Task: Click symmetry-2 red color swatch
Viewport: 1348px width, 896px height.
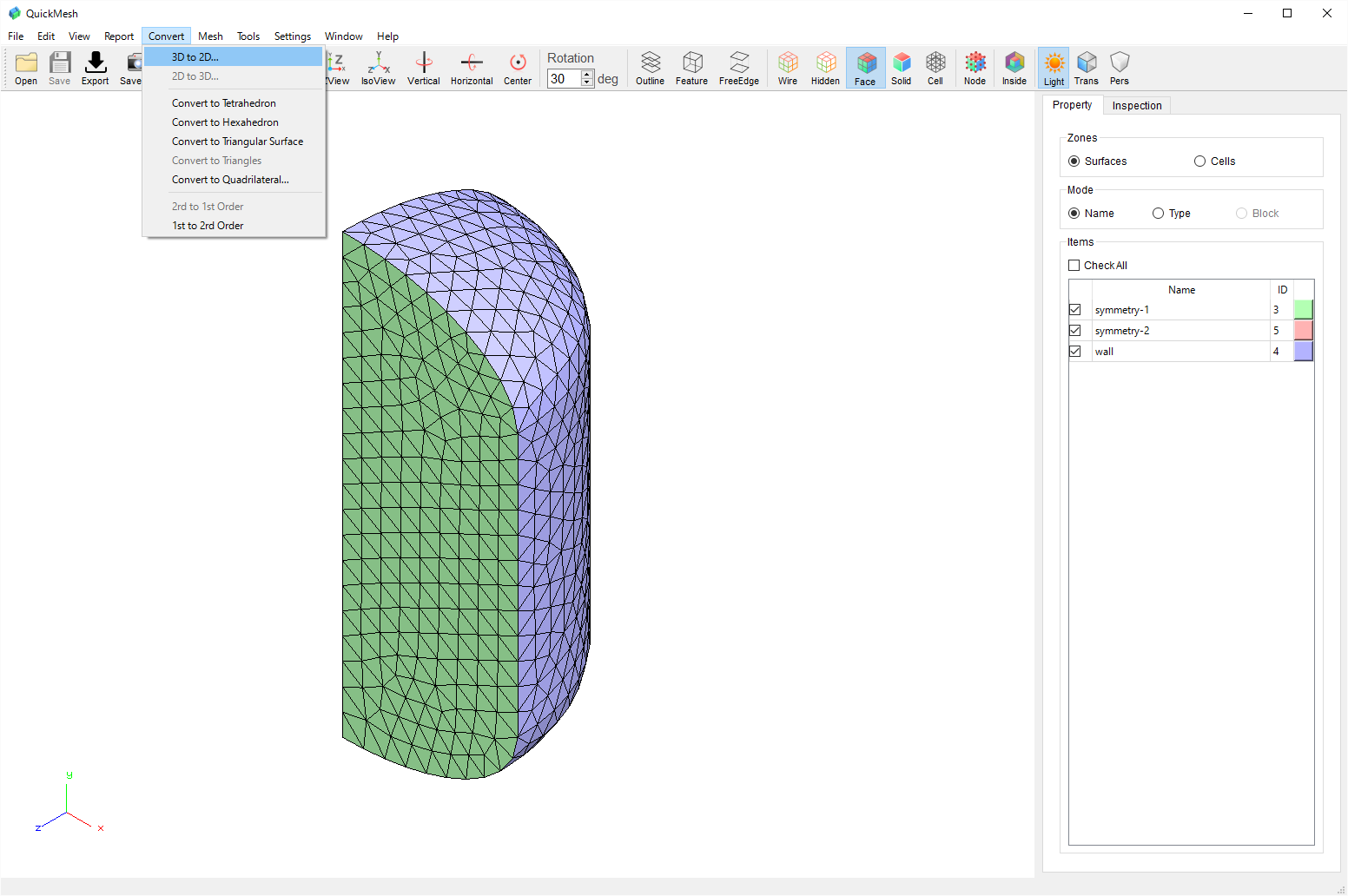Action: coord(1303,331)
